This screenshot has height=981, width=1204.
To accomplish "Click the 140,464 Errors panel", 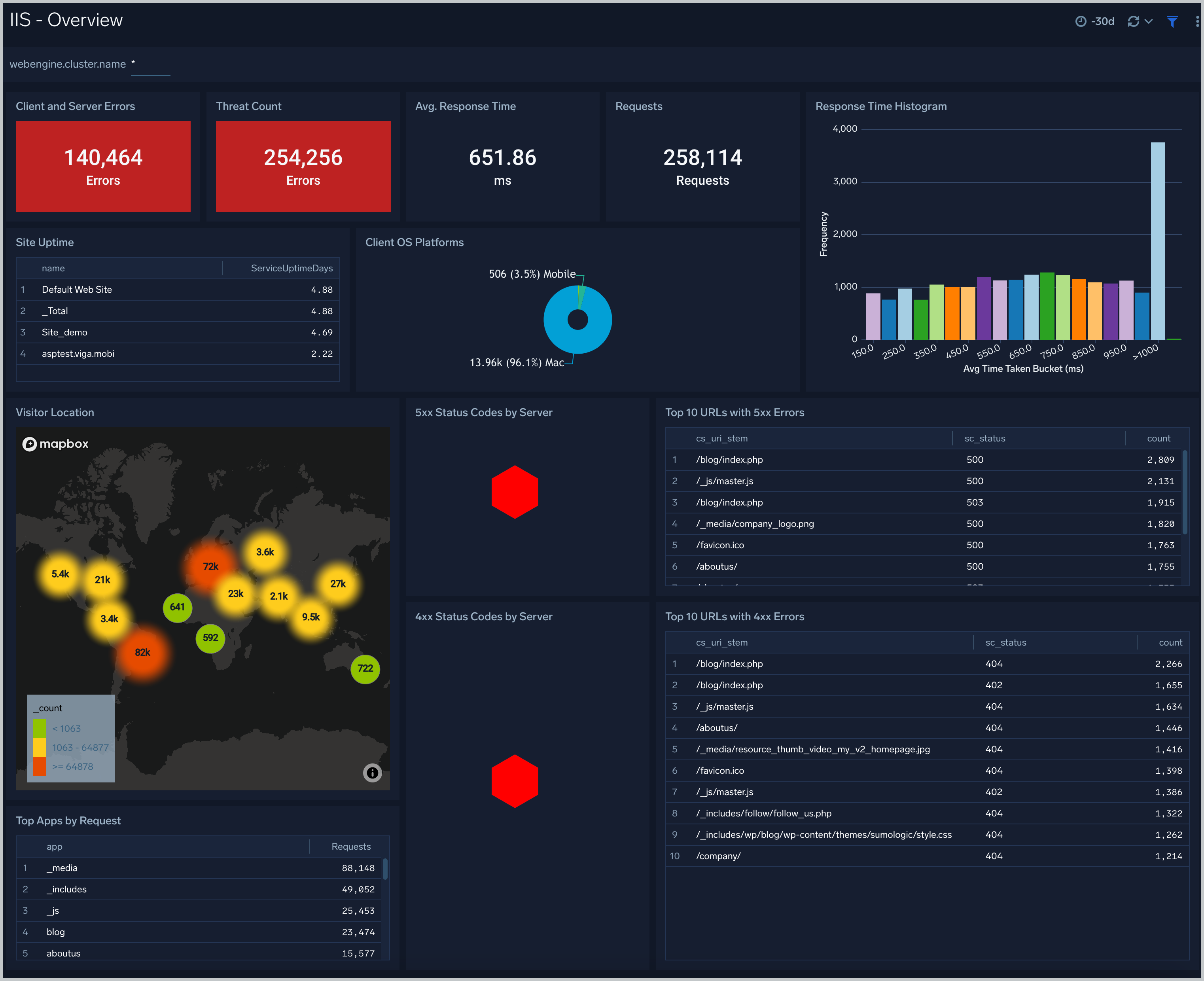I will (103, 166).
